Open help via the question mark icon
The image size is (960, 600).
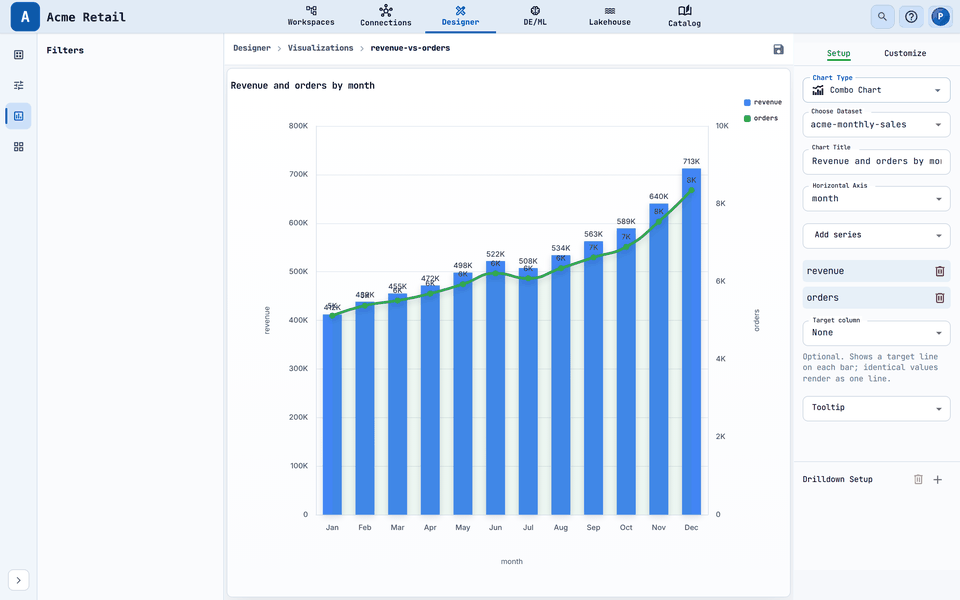pos(911,17)
